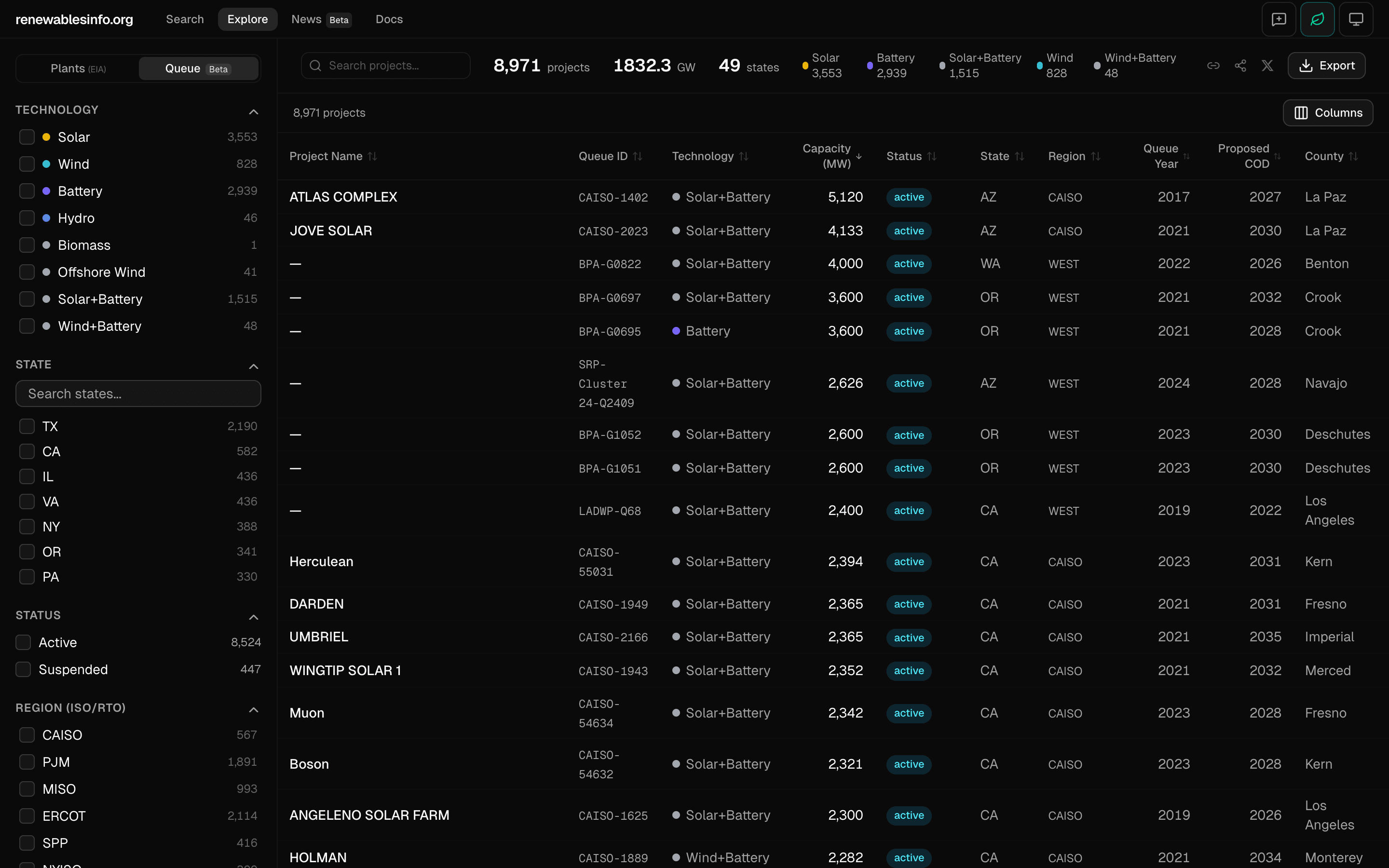The width and height of the screenshot is (1389, 868).
Task: Focus the Search projects field
Action: [386, 66]
